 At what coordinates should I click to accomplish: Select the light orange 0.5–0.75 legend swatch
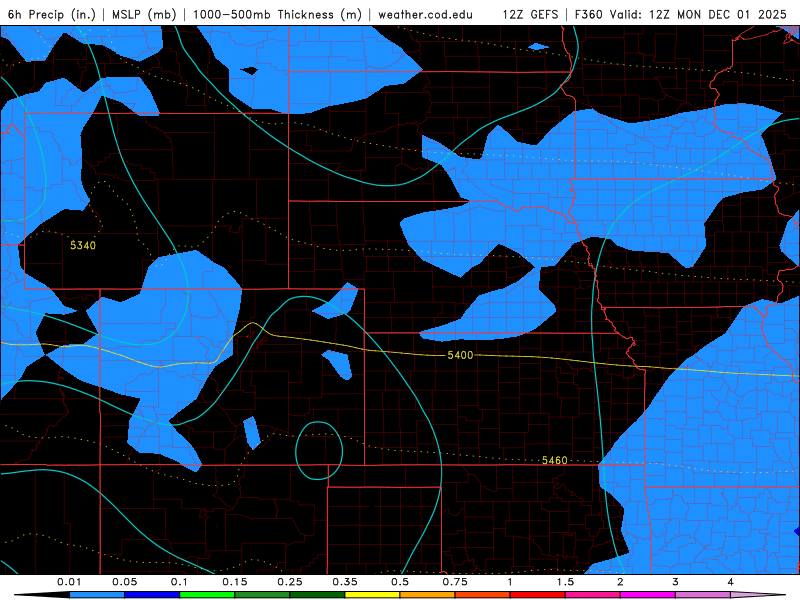point(428,595)
